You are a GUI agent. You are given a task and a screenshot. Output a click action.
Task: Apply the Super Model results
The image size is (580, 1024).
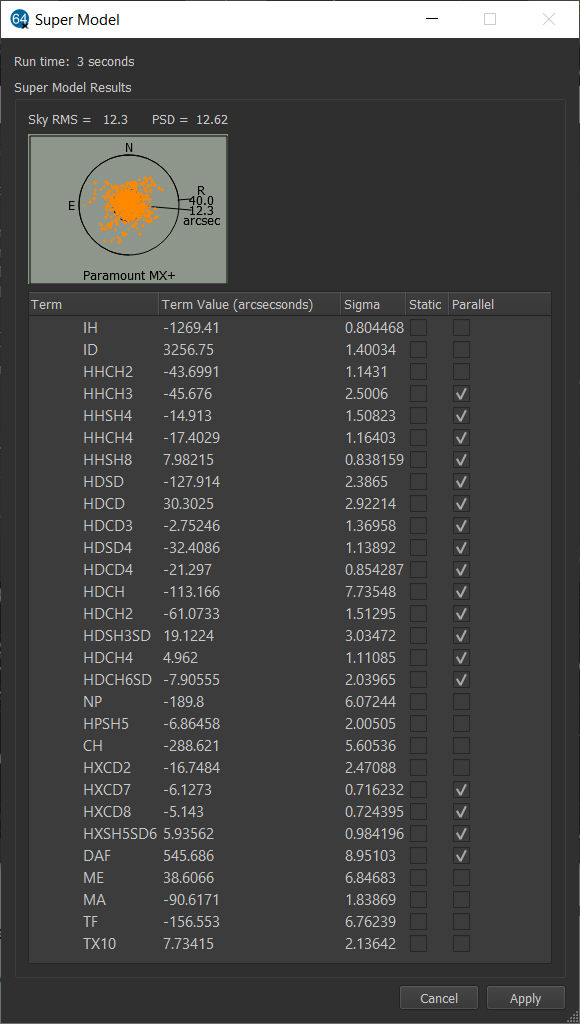coord(525,999)
